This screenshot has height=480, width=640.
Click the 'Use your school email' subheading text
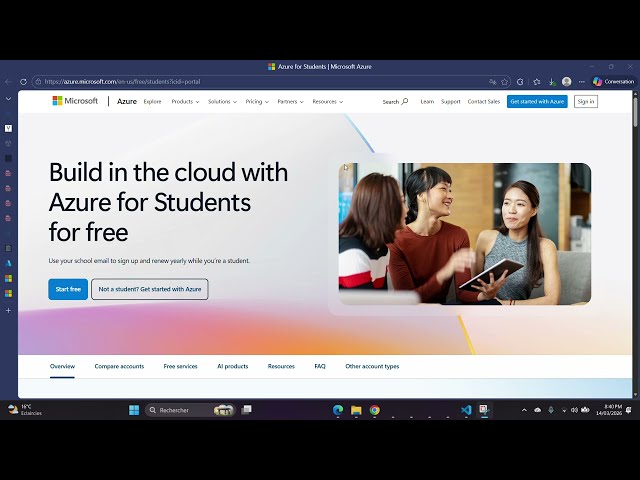coord(149,260)
